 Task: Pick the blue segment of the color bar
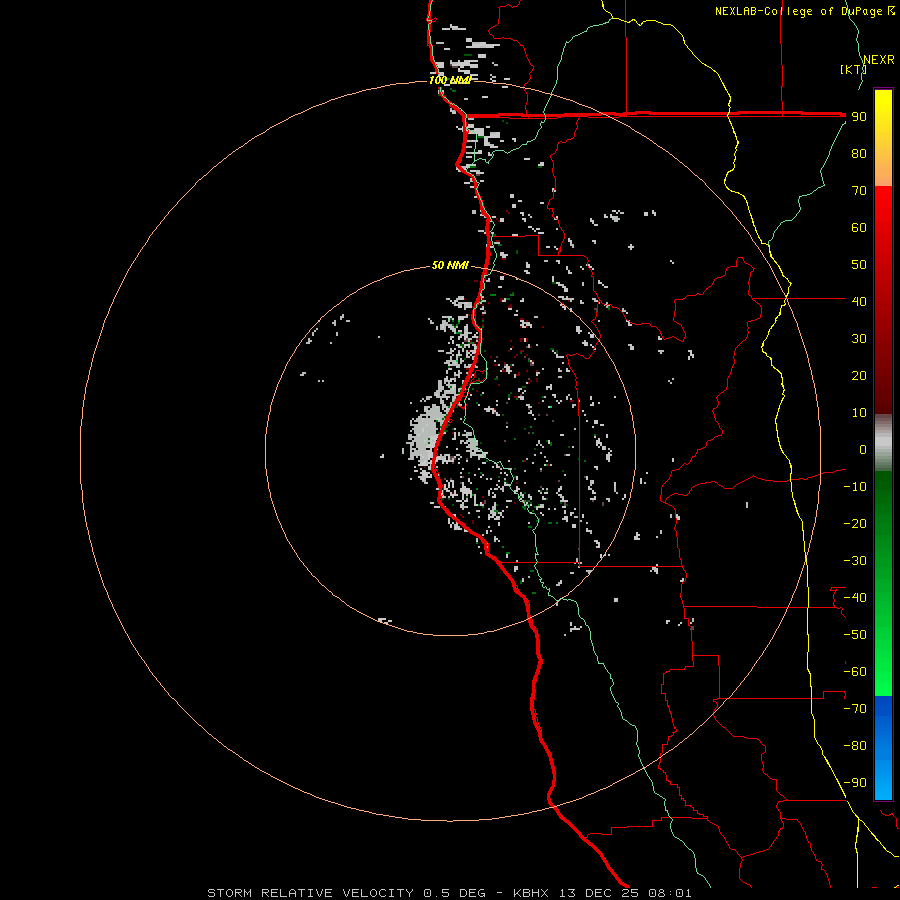(883, 747)
